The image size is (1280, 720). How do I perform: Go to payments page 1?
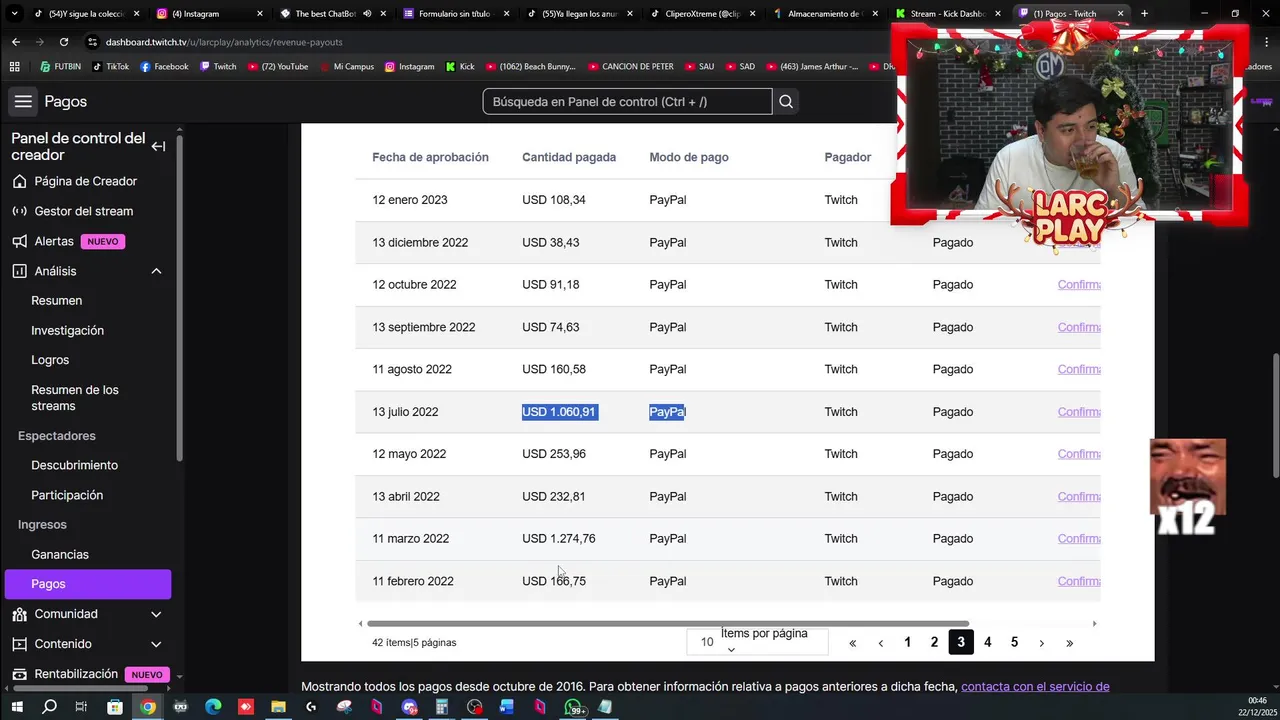pos(907,642)
